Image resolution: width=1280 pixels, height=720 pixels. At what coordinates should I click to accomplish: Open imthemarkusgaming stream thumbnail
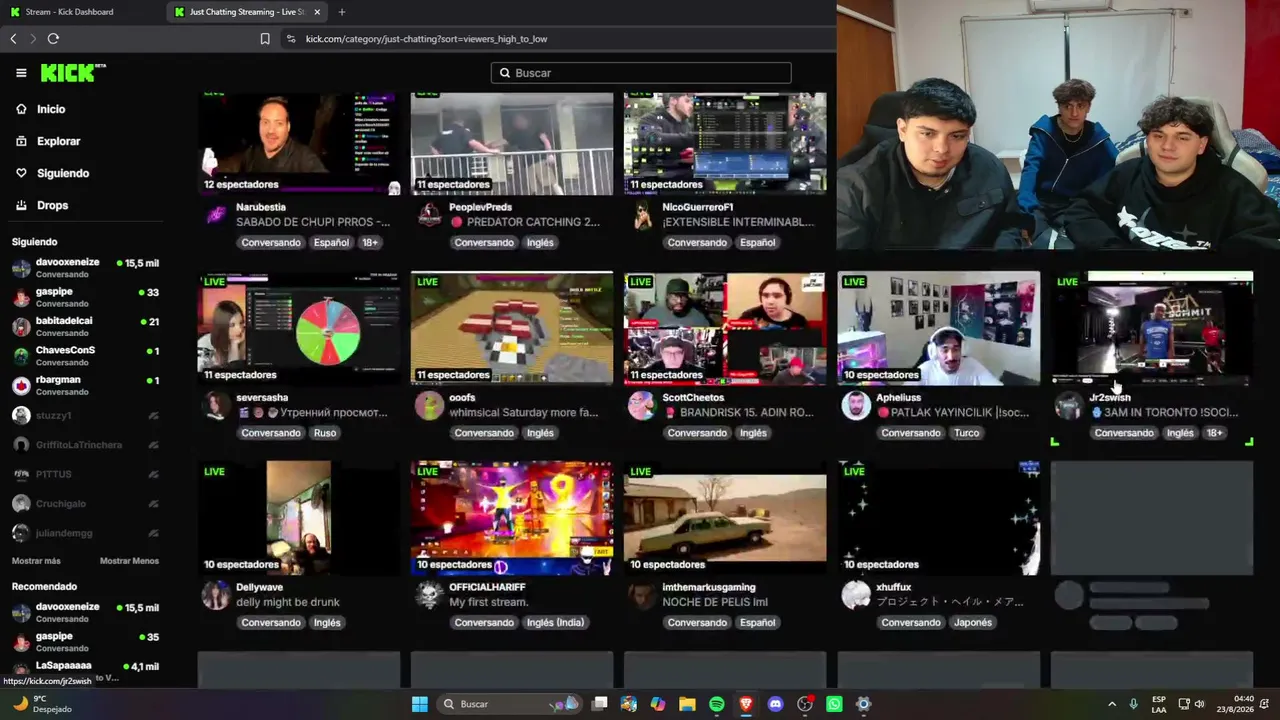(x=725, y=518)
